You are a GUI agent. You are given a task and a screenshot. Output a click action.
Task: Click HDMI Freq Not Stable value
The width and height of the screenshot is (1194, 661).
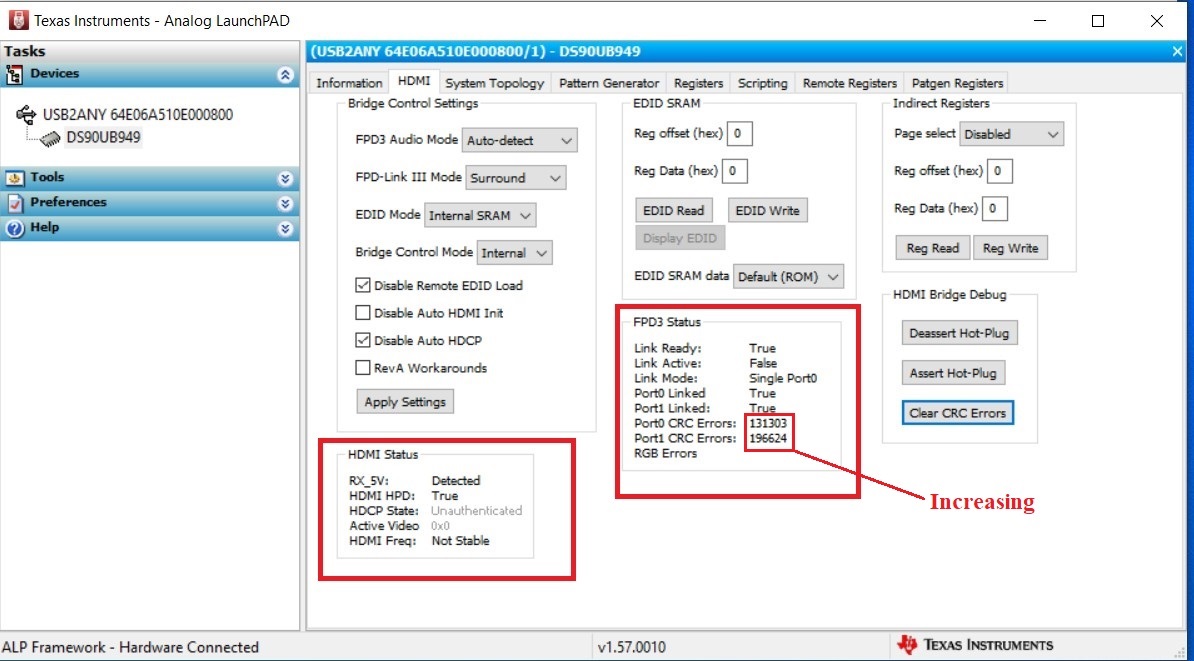pyautogui.click(x=461, y=541)
